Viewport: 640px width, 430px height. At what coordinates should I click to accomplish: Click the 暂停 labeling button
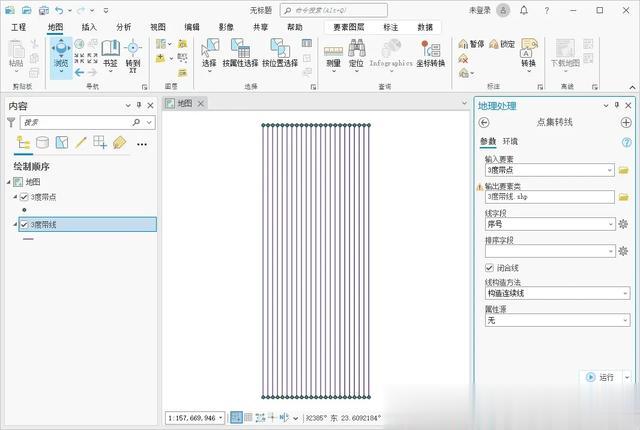coord(471,44)
